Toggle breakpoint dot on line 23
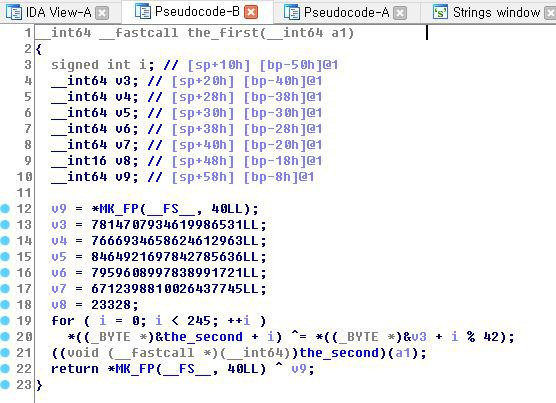 pos(5,385)
